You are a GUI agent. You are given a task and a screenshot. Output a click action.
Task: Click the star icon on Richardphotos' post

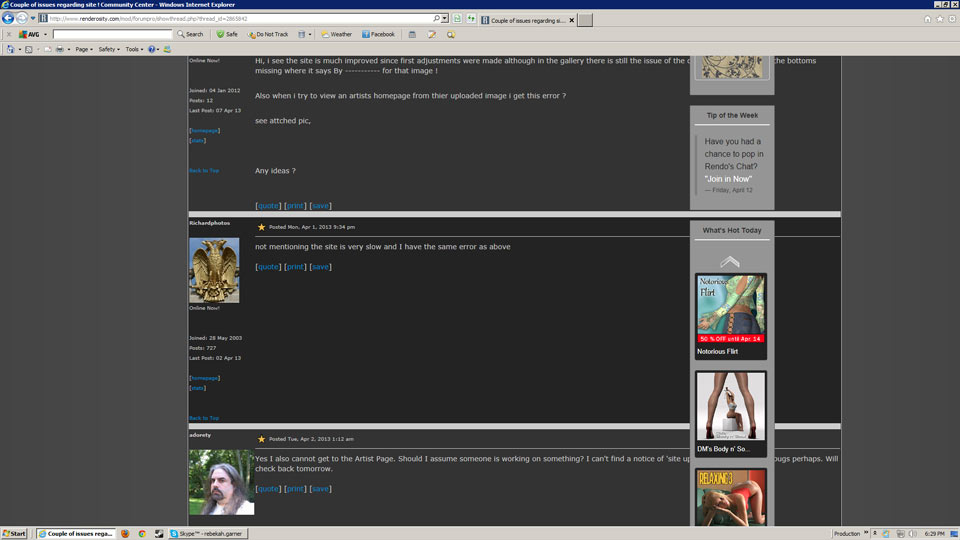pyautogui.click(x=261, y=227)
